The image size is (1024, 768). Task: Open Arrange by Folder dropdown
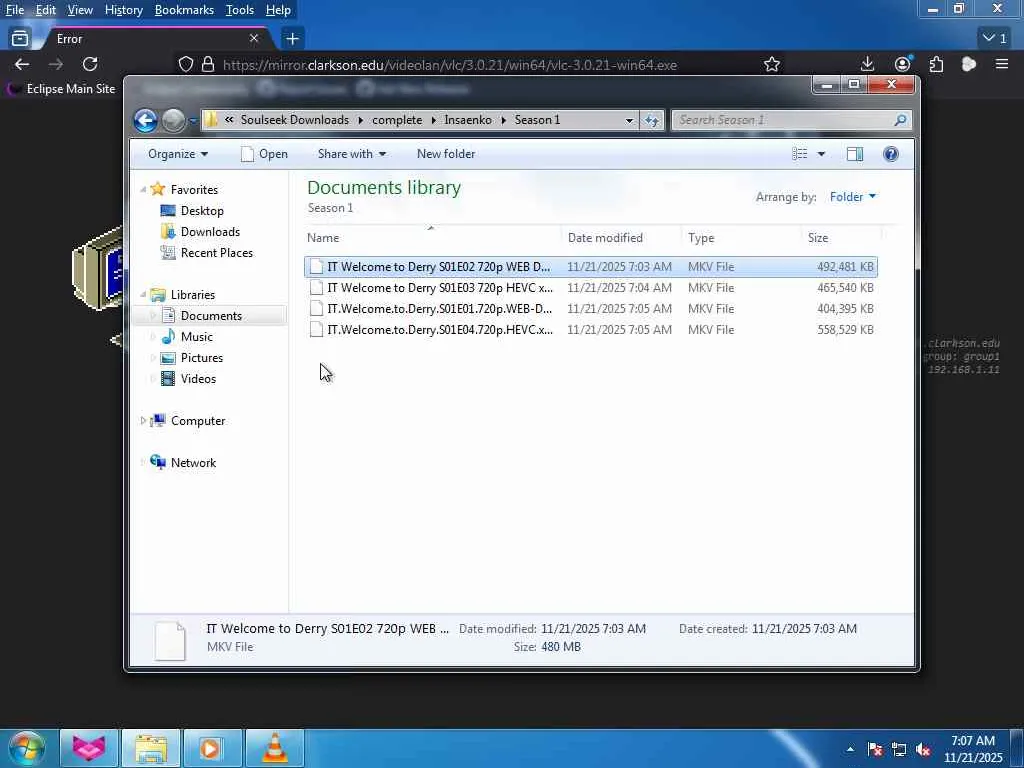click(x=852, y=197)
